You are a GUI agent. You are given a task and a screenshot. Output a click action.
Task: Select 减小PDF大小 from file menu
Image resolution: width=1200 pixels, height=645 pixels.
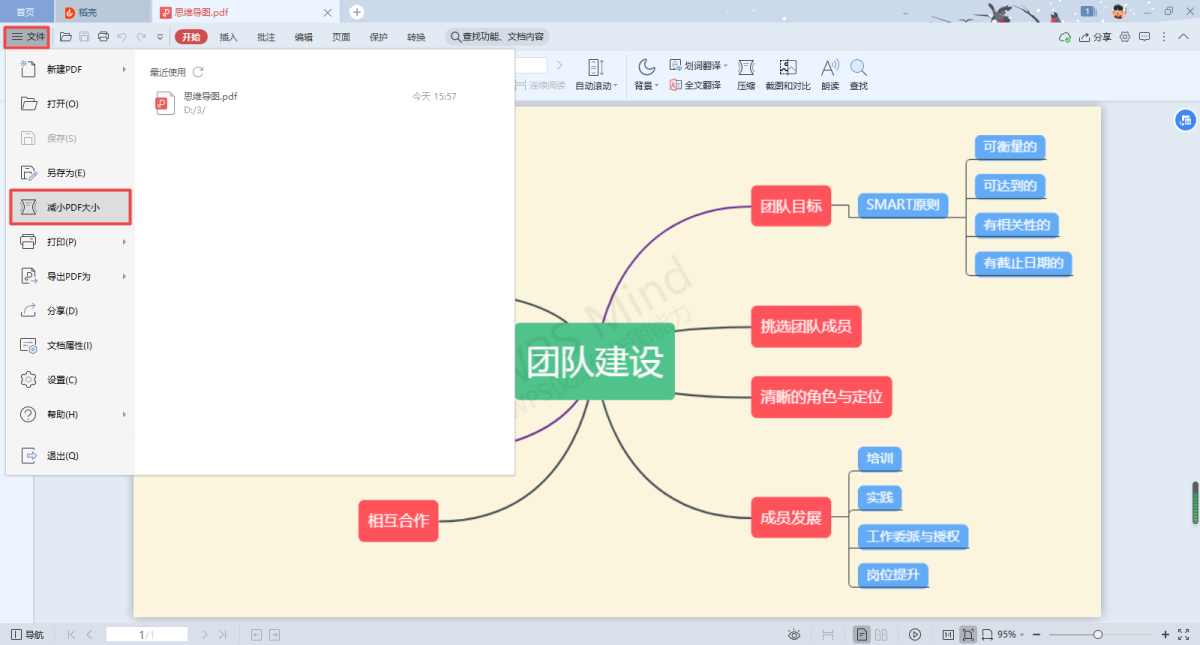click(70, 207)
